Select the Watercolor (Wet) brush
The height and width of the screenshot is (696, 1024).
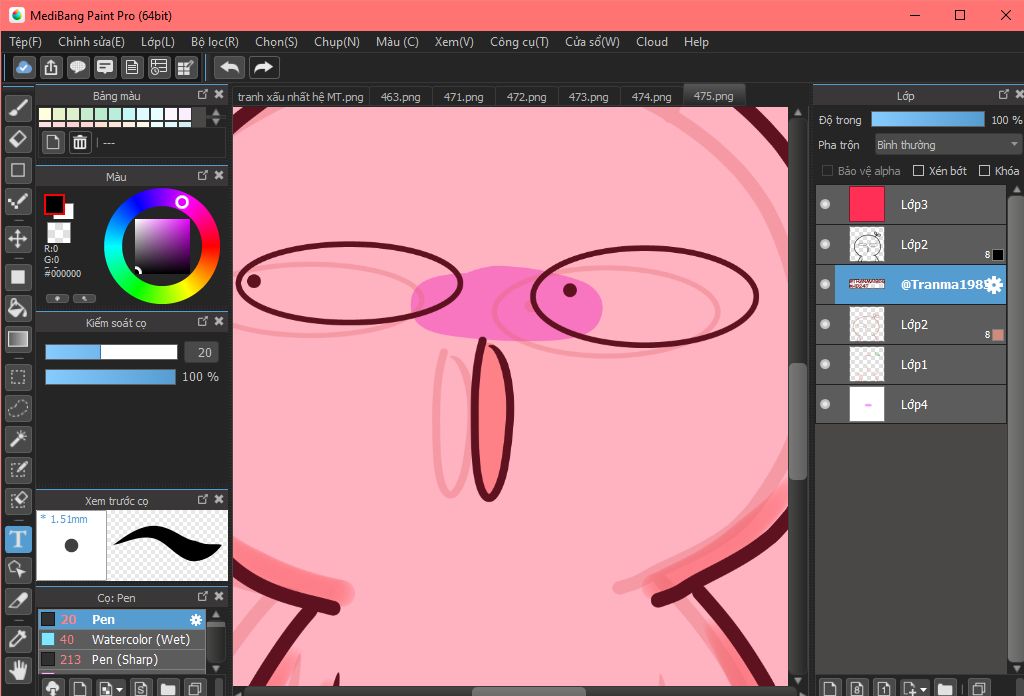(122, 640)
